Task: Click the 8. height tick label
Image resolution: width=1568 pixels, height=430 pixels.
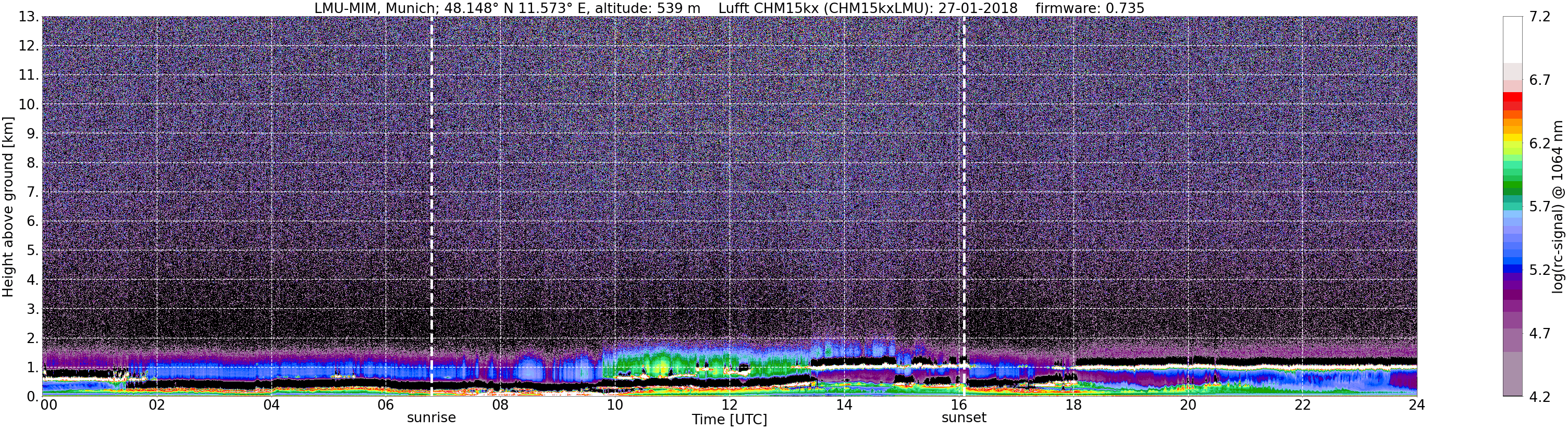Action: 33,163
